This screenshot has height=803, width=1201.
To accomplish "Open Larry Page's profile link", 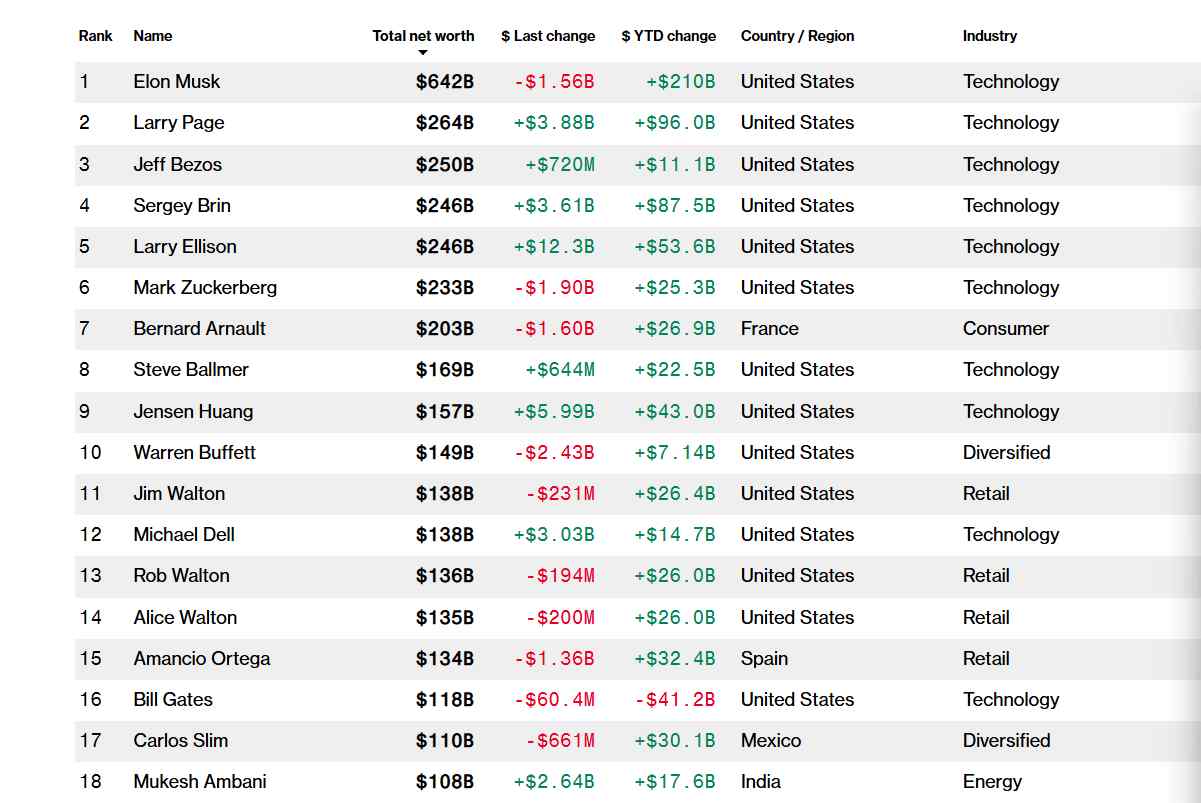I will point(179,123).
